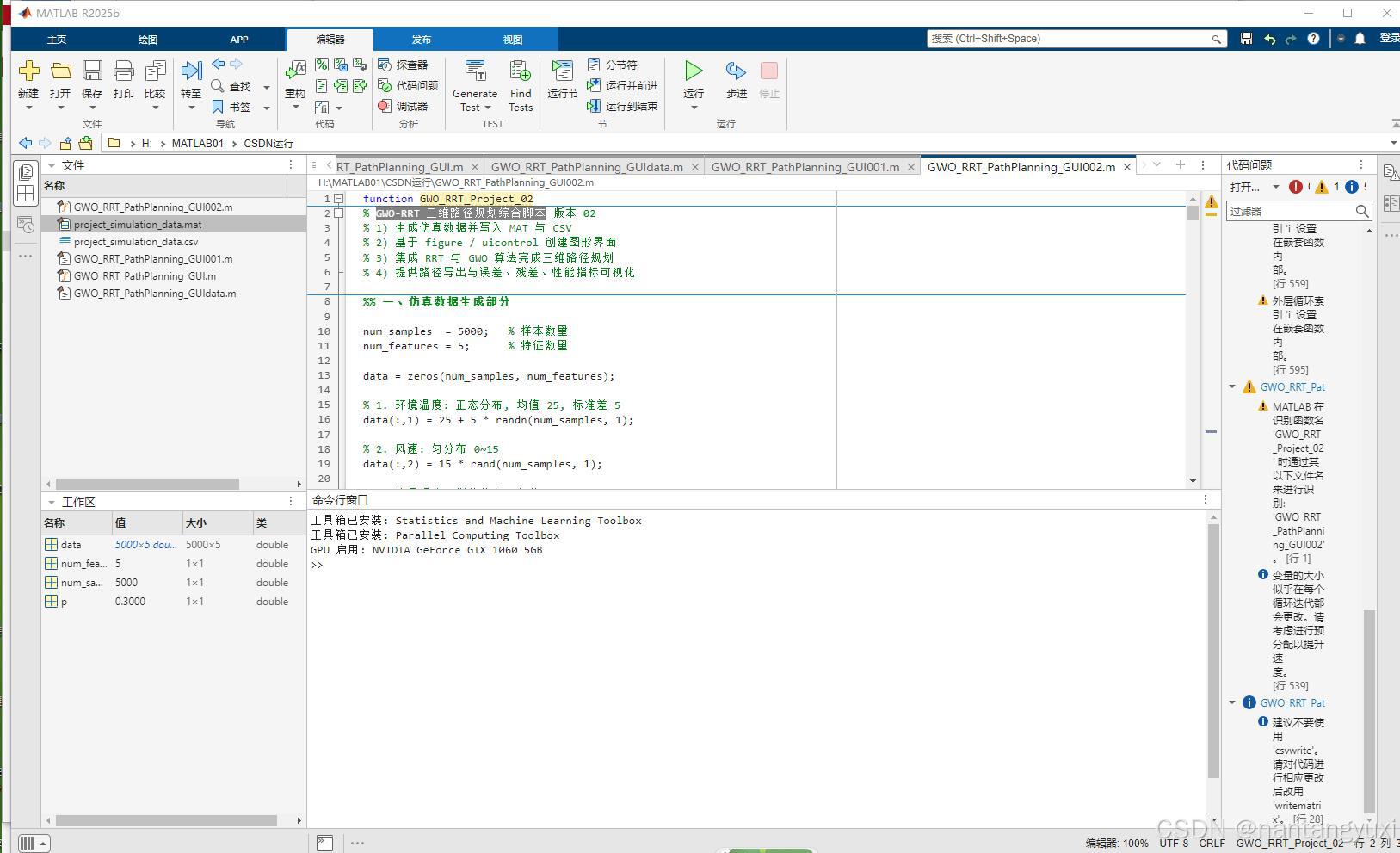Open the 打开... scope dropdown in 代码问题
Screen dimensions: 1400x853
point(1255,187)
